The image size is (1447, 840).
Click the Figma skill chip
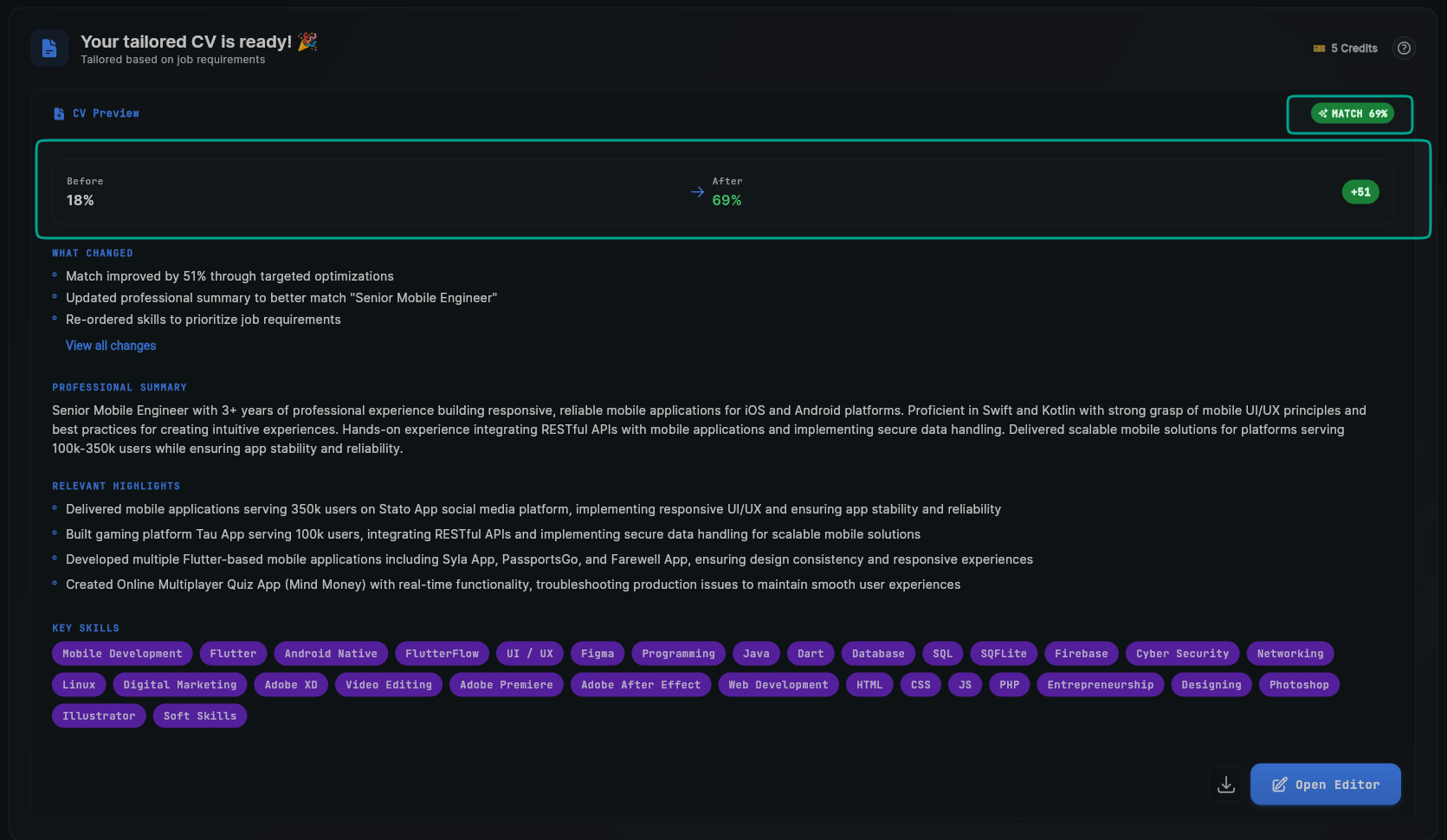coord(597,654)
